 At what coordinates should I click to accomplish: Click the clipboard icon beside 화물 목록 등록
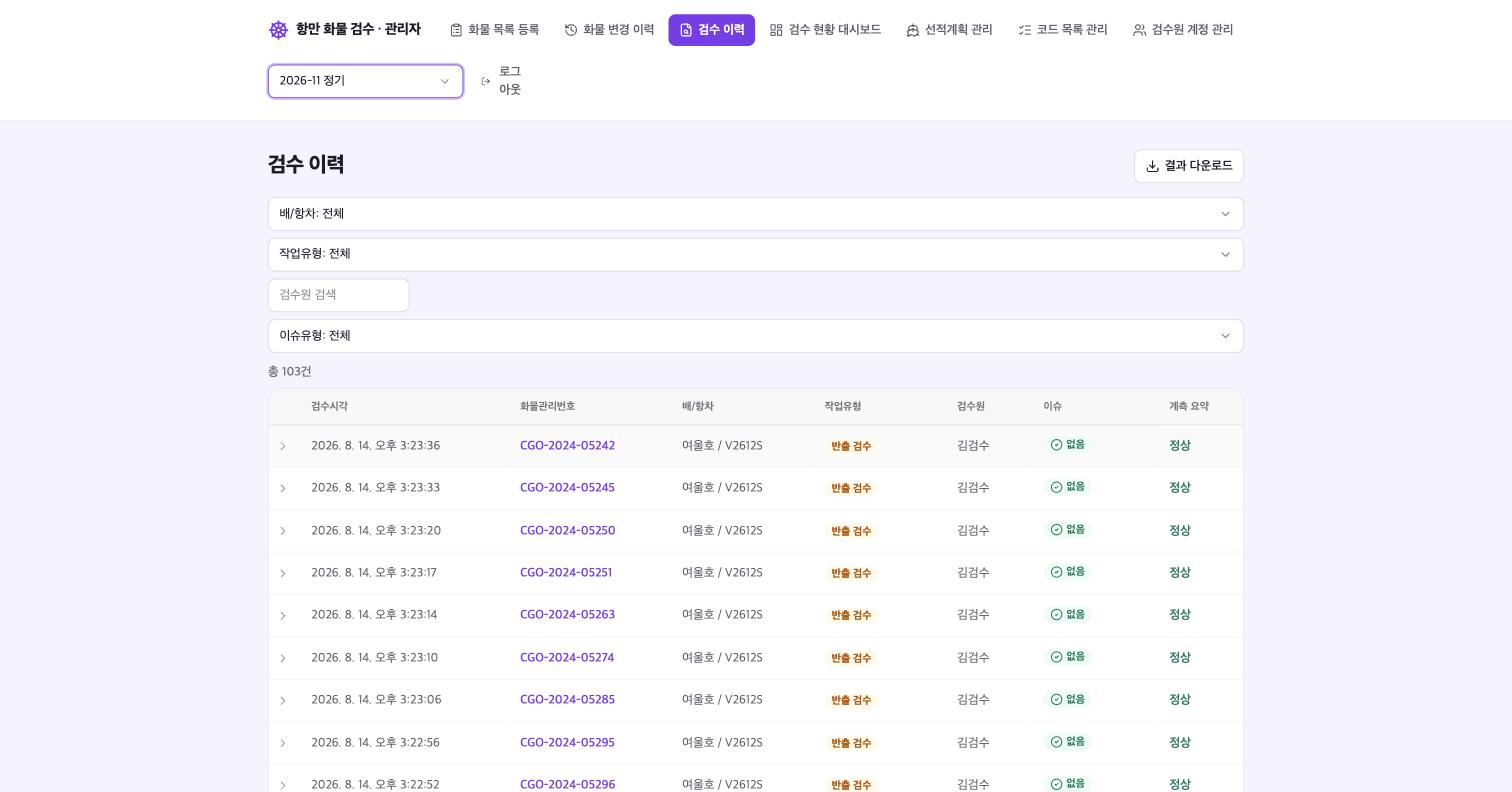(x=456, y=30)
